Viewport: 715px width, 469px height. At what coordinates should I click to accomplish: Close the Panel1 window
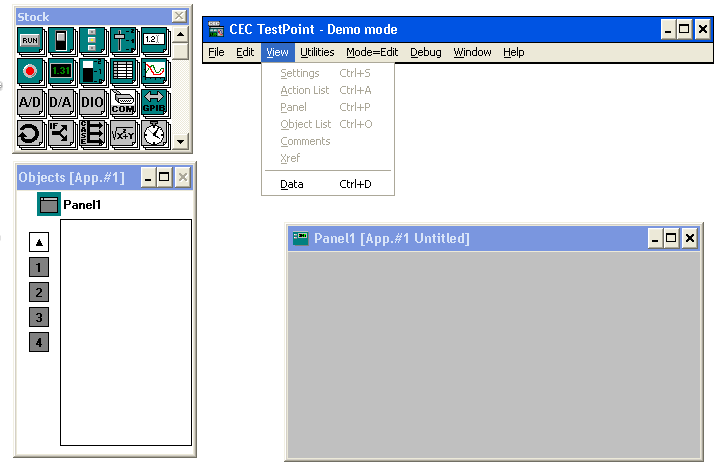690,238
